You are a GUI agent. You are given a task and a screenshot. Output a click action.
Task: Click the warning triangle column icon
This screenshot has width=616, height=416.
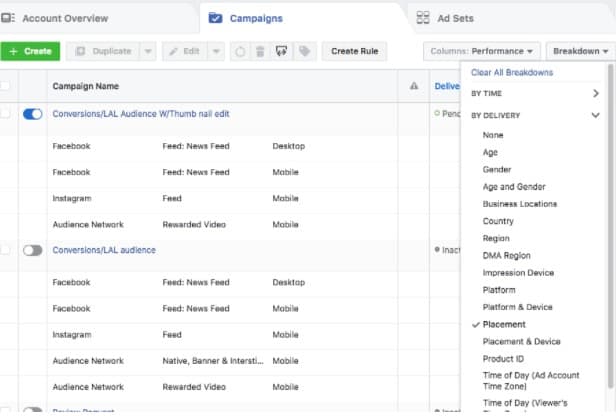click(414, 86)
